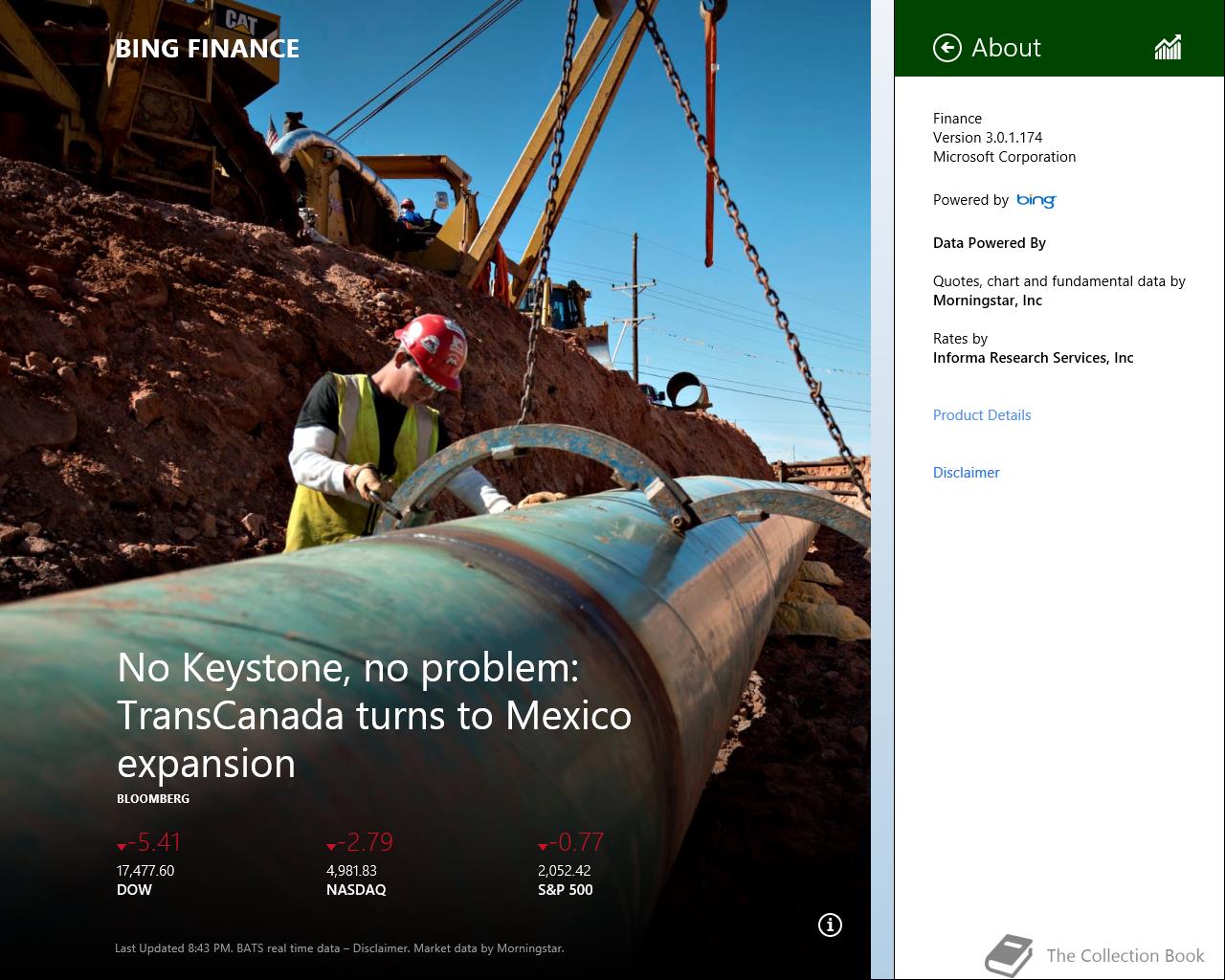This screenshot has width=1225, height=980.
Task: Click the BING FINANCE title
Action: tap(207, 49)
